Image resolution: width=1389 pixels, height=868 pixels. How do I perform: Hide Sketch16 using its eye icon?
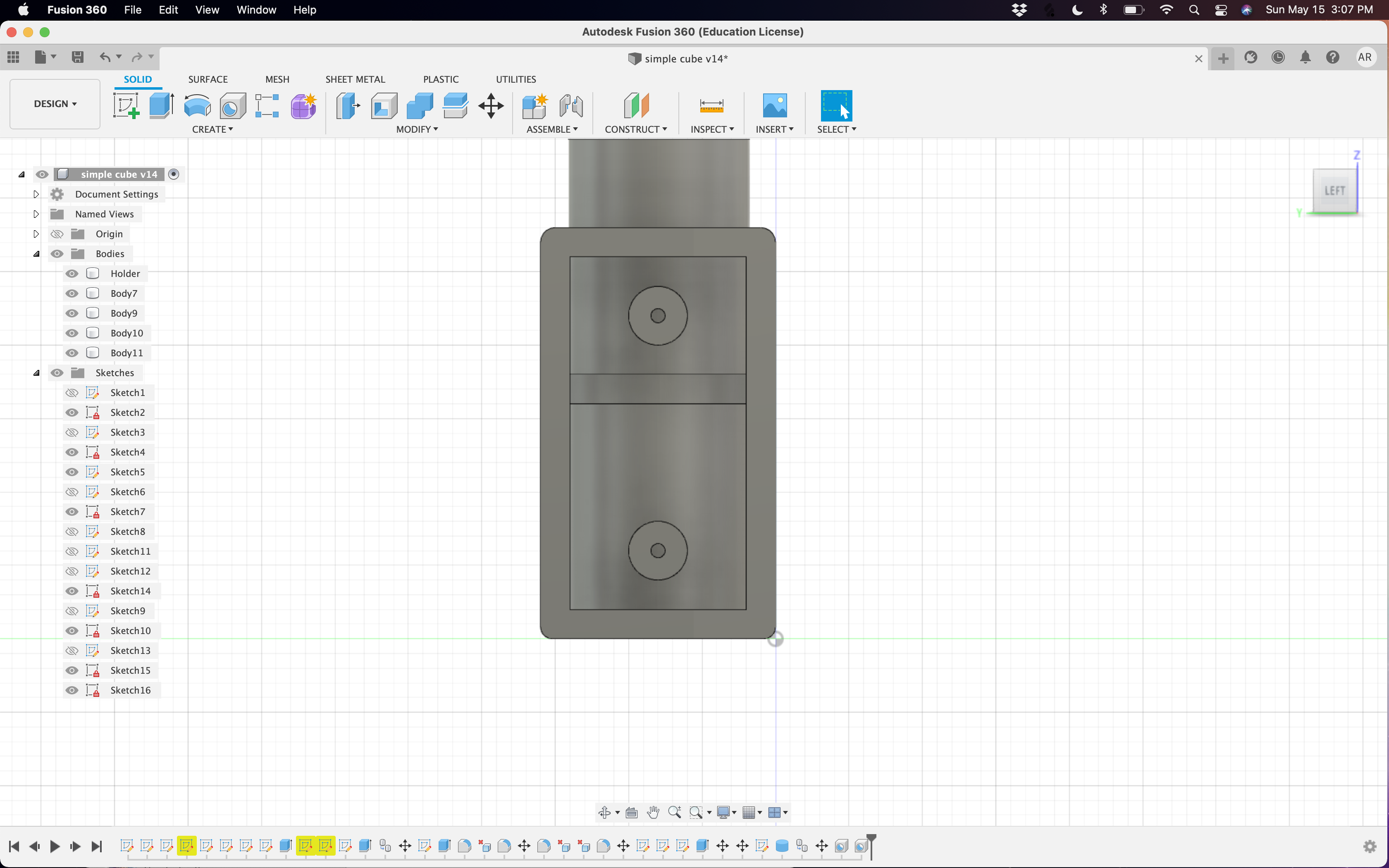[x=72, y=691]
